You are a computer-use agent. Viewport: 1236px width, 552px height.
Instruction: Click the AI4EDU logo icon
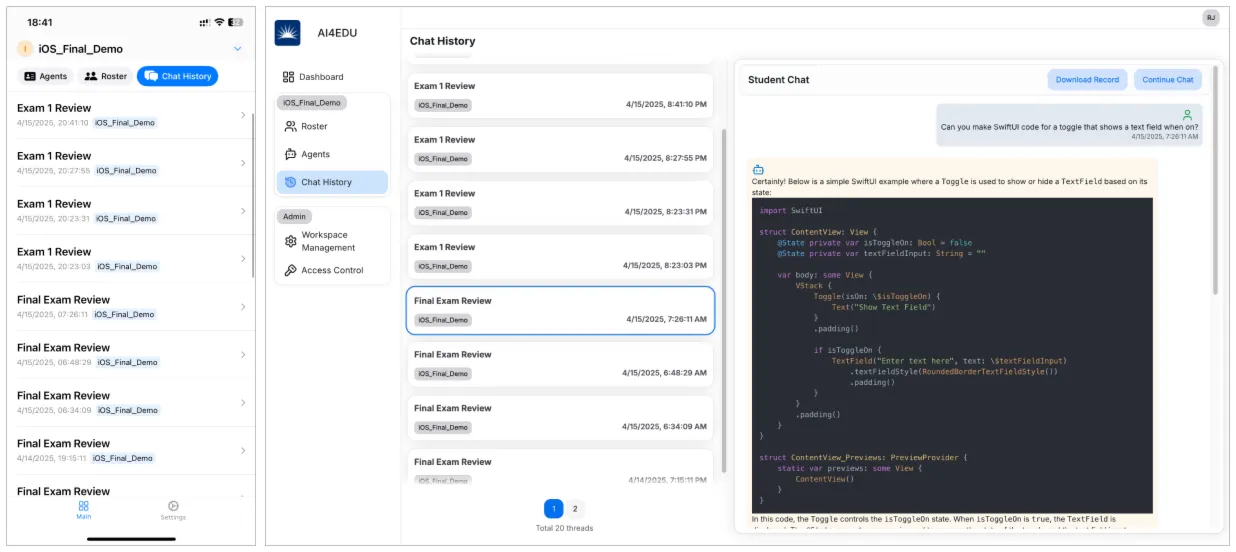(287, 33)
